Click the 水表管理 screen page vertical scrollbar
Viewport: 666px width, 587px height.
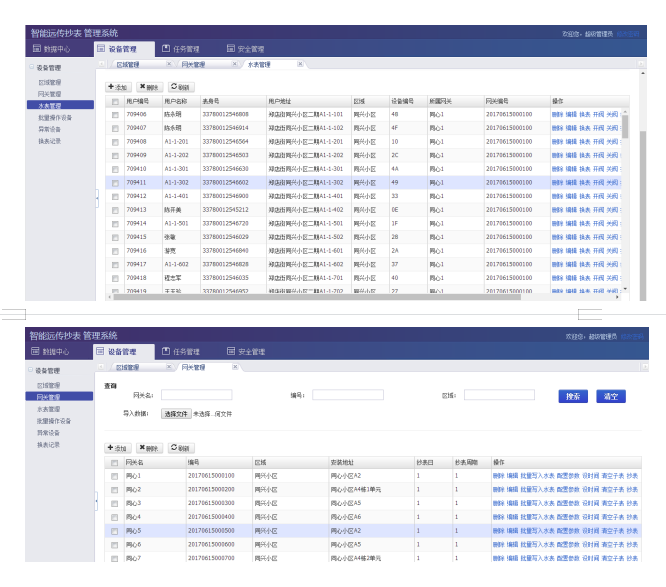[x=643, y=216]
